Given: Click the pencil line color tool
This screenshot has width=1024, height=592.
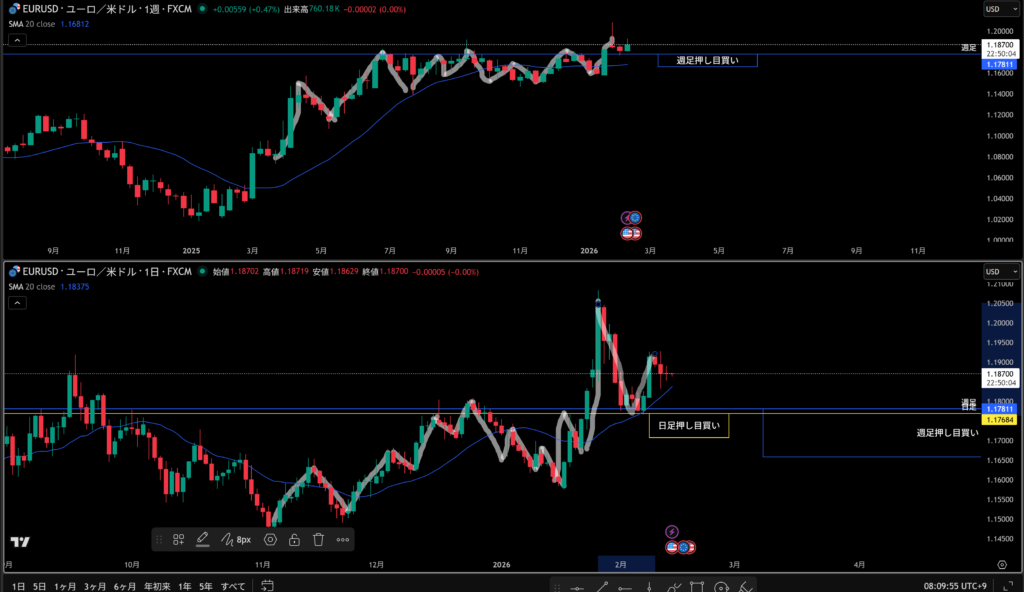Looking at the screenshot, I should point(203,539).
